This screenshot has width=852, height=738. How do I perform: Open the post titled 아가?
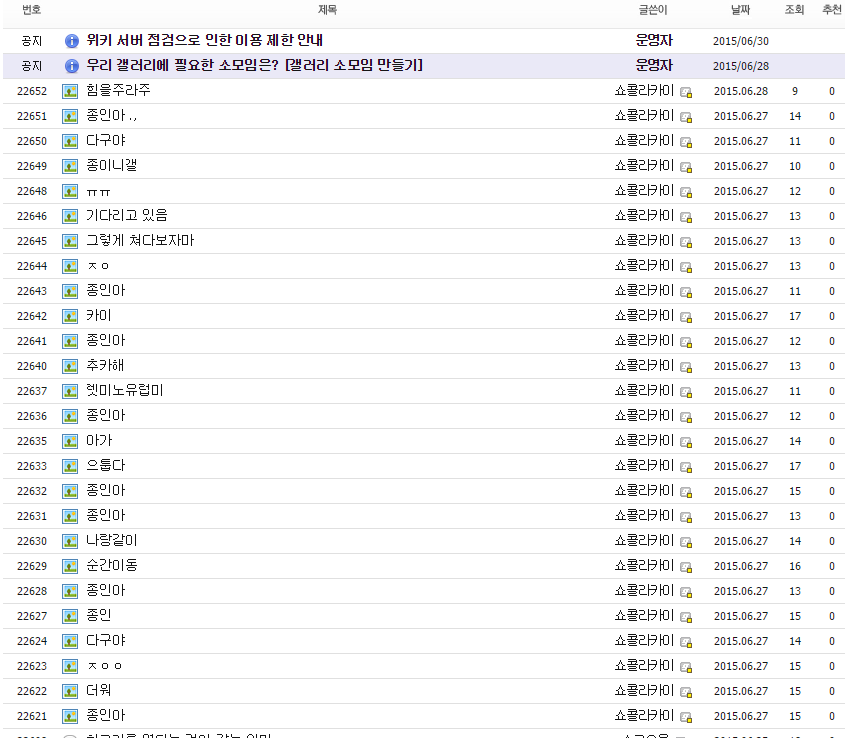[x=99, y=440]
